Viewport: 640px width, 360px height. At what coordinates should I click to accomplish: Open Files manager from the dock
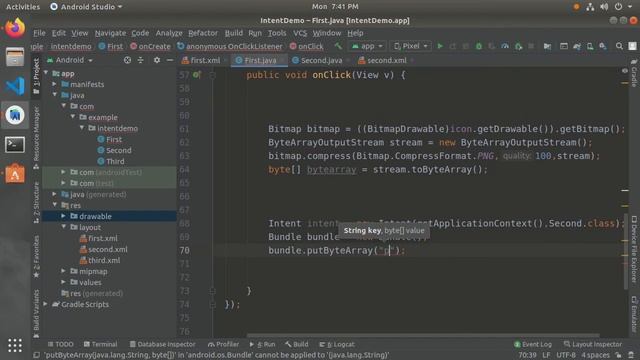pos(15,57)
